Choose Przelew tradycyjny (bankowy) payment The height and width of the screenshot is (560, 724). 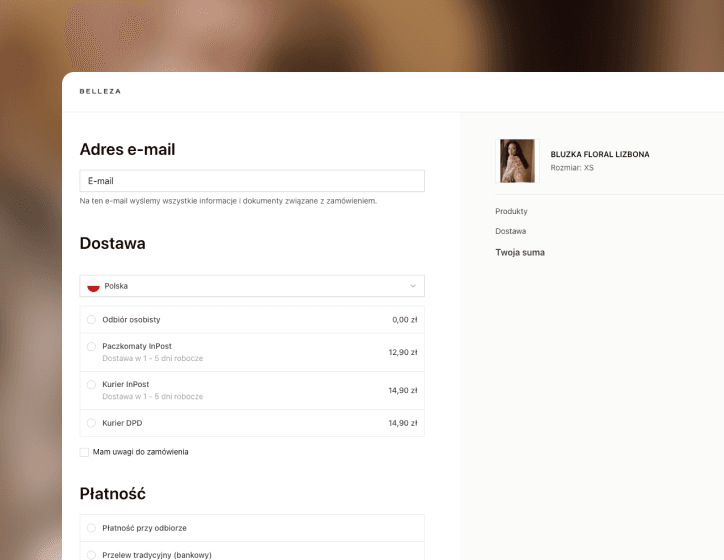pos(92,554)
